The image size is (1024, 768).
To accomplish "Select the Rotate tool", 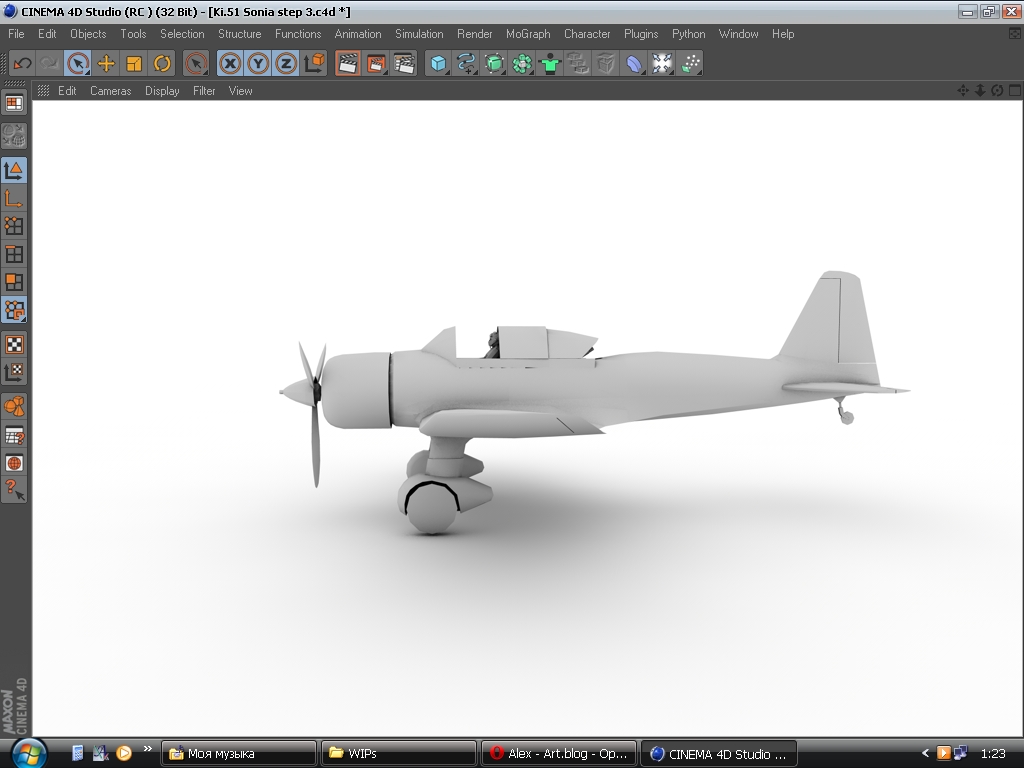I will (x=162, y=63).
